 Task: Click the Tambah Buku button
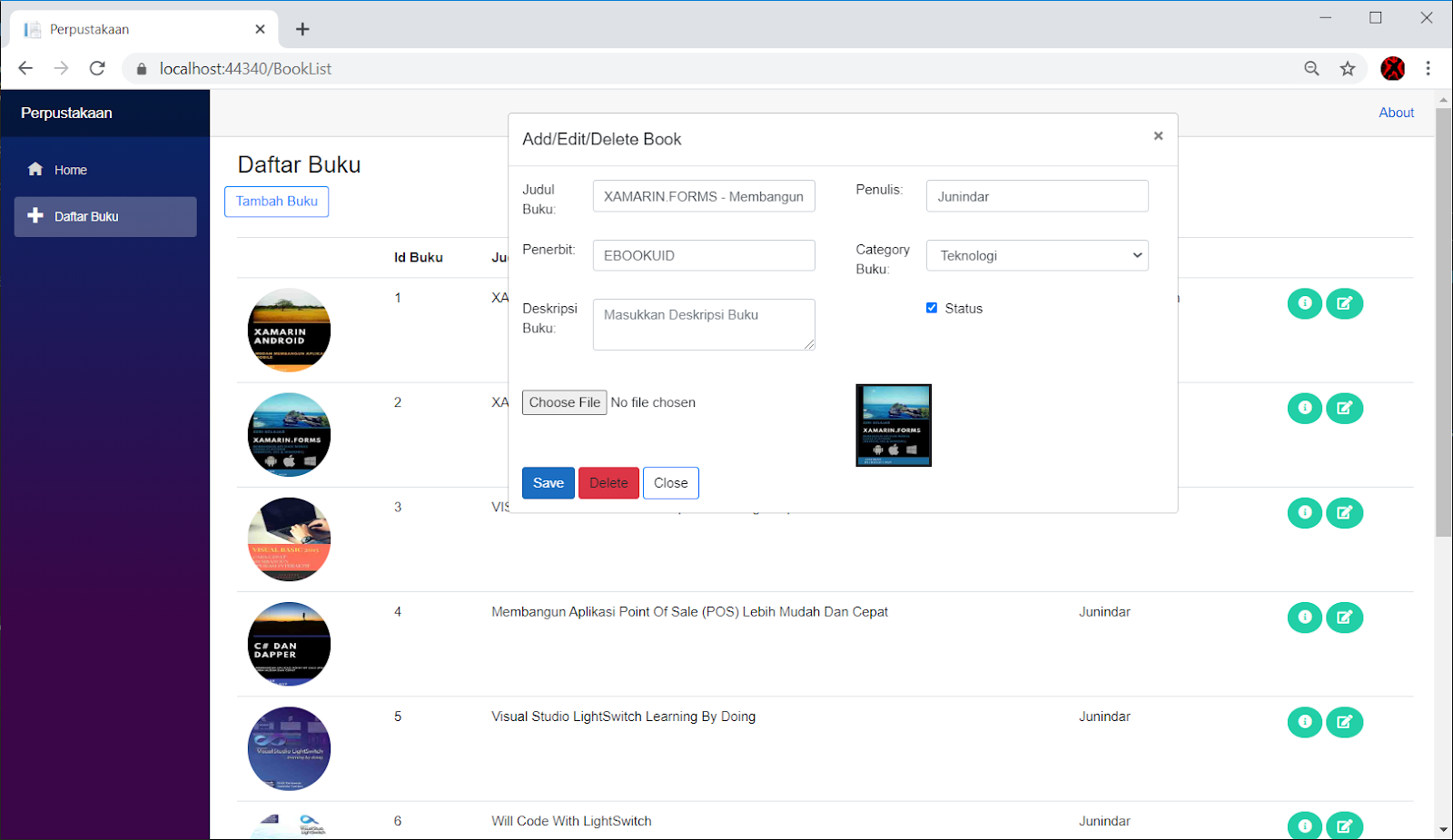pyautogui.click(x=276, y=202)
